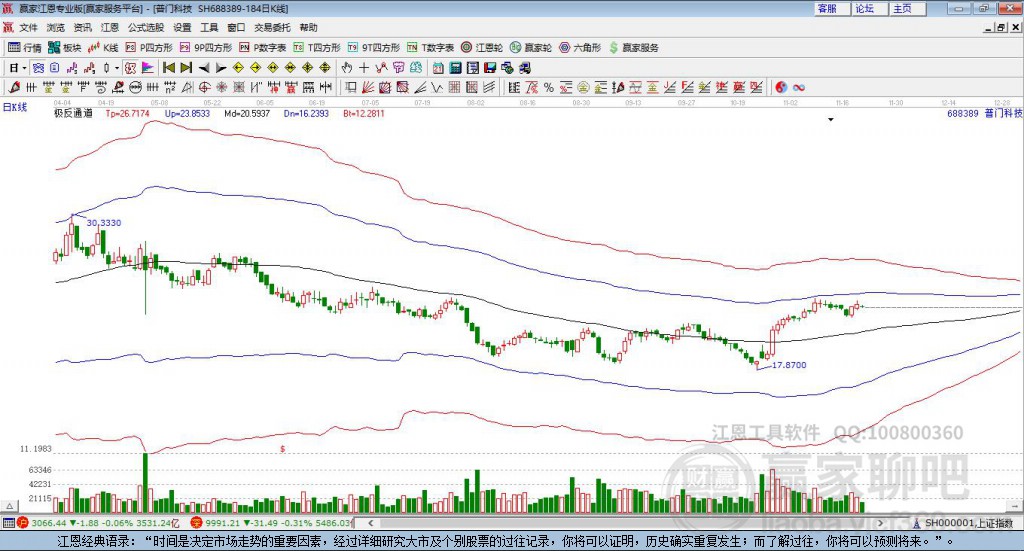Select the red target circle tool

point(204,87)
